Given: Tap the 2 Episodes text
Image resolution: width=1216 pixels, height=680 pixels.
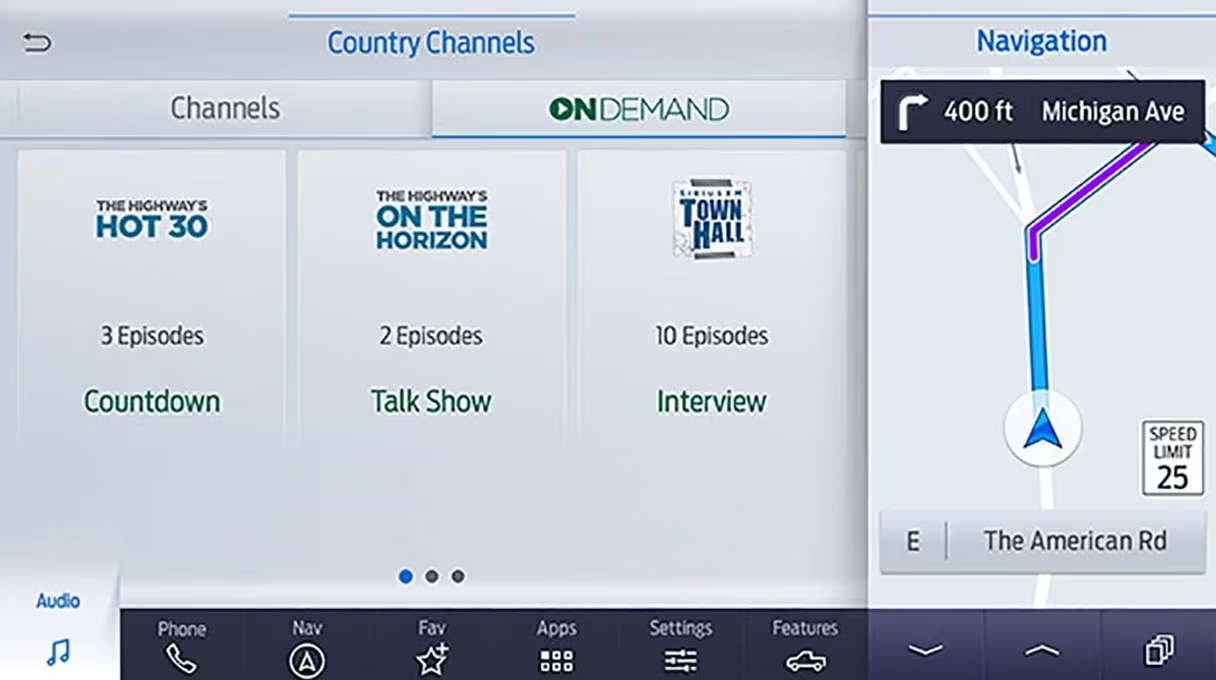Looking at the screenshot, I should coord(431,336).
